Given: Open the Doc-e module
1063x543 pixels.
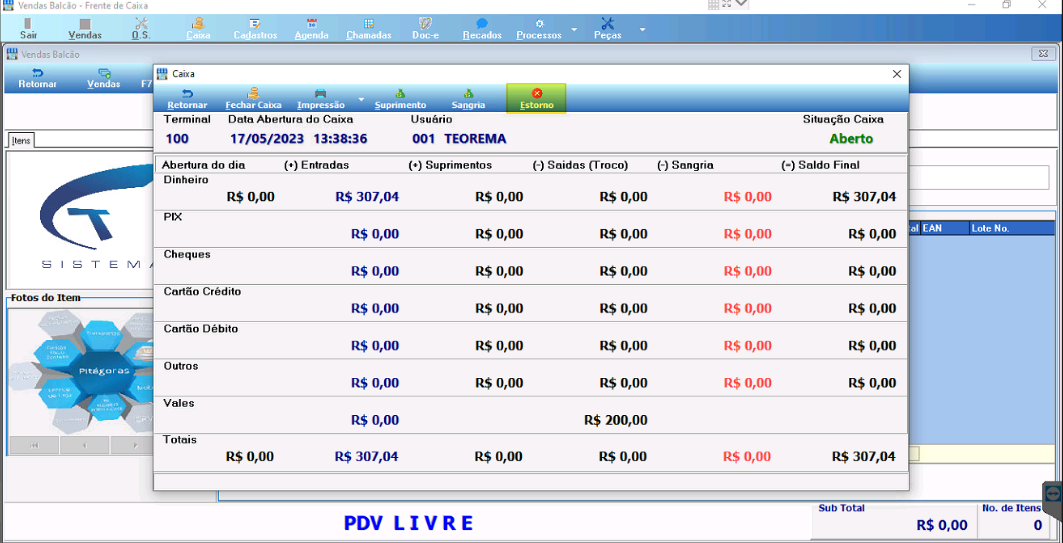Looking at the screenshot, I should pyautogui.click(x=425, y=28).
